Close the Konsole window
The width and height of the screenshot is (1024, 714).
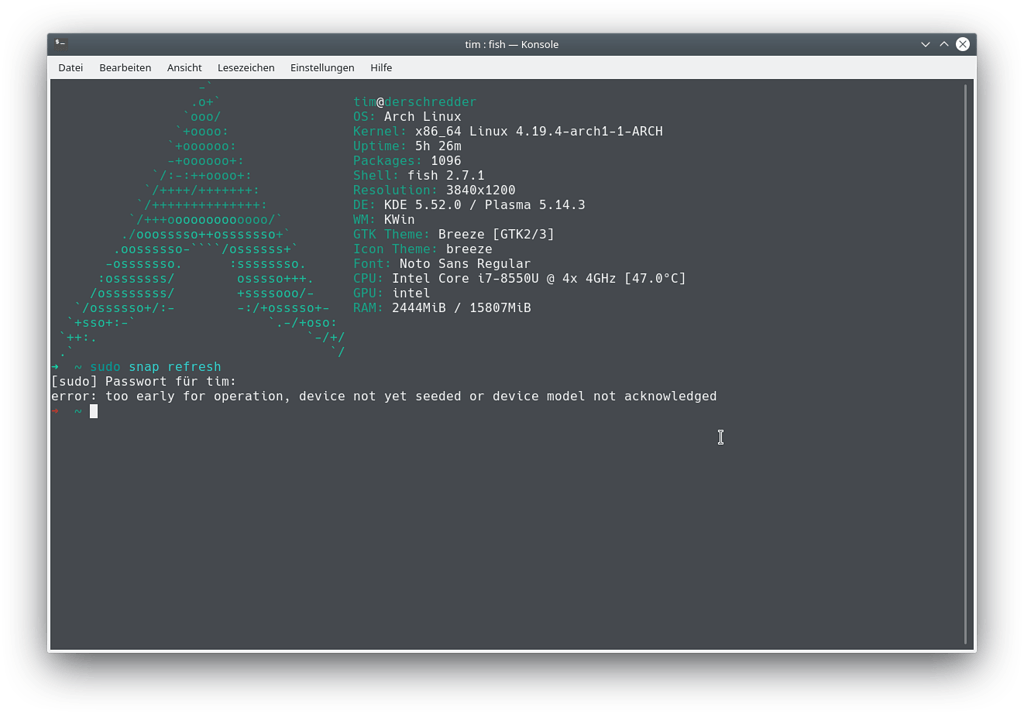[x=962, y=44]
